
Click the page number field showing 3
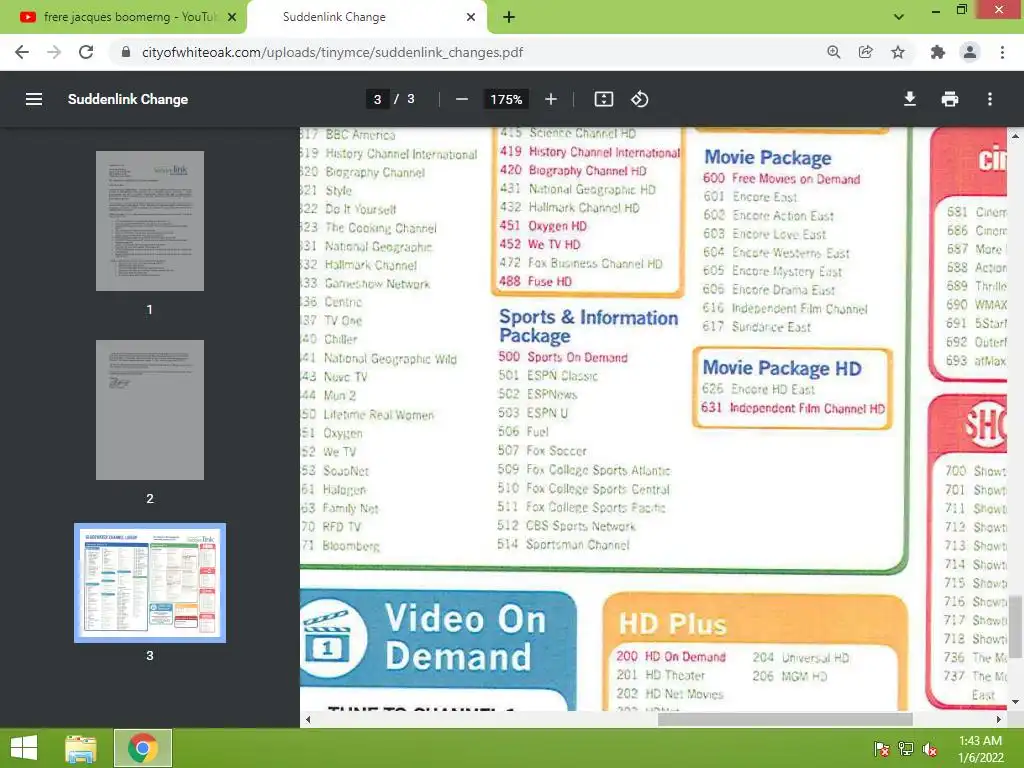[377, 99]
